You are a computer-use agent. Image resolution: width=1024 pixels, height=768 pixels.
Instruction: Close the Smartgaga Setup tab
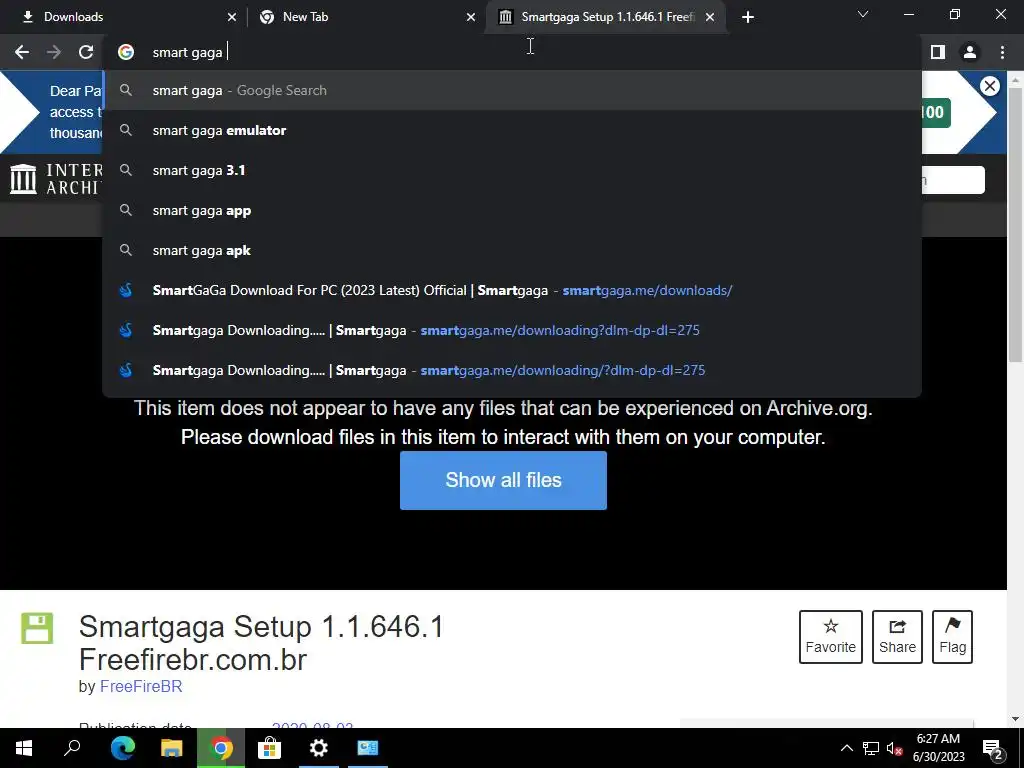coord(710,17)
